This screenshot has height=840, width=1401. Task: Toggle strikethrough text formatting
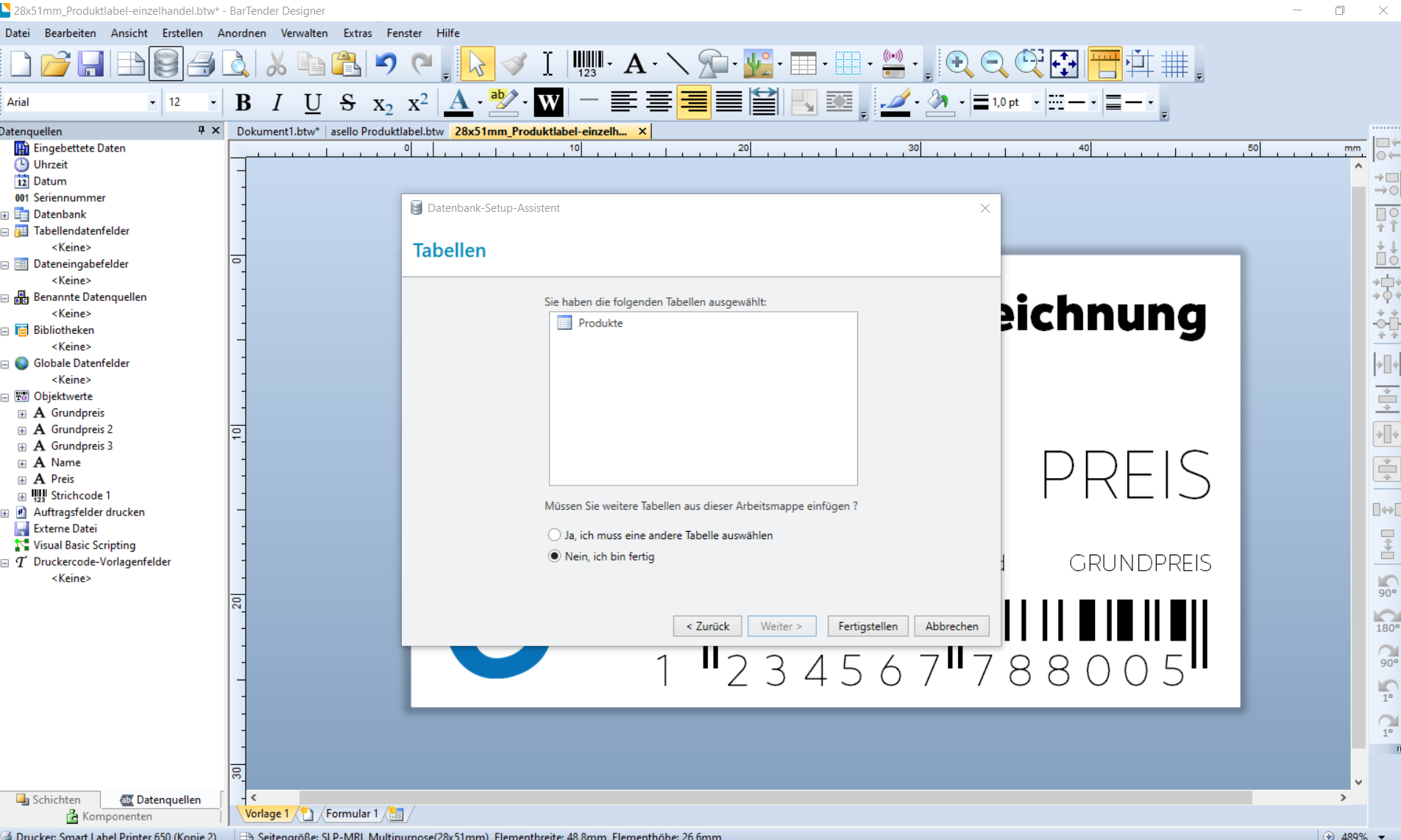[347, 102]
